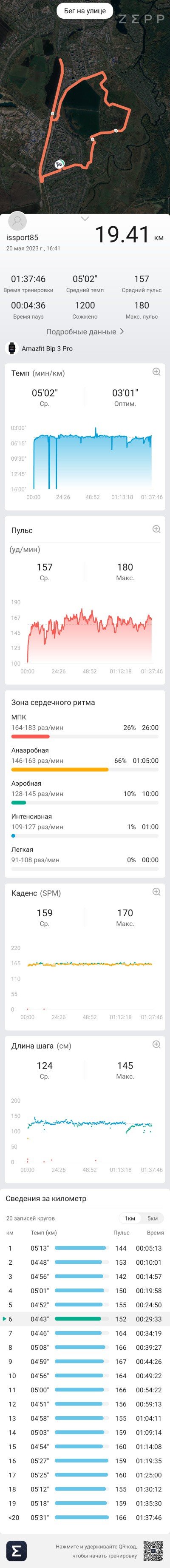The image size is (170, 1568).
Task: Open magnifier icon on Пульс chart
Action: coord(156,530)
